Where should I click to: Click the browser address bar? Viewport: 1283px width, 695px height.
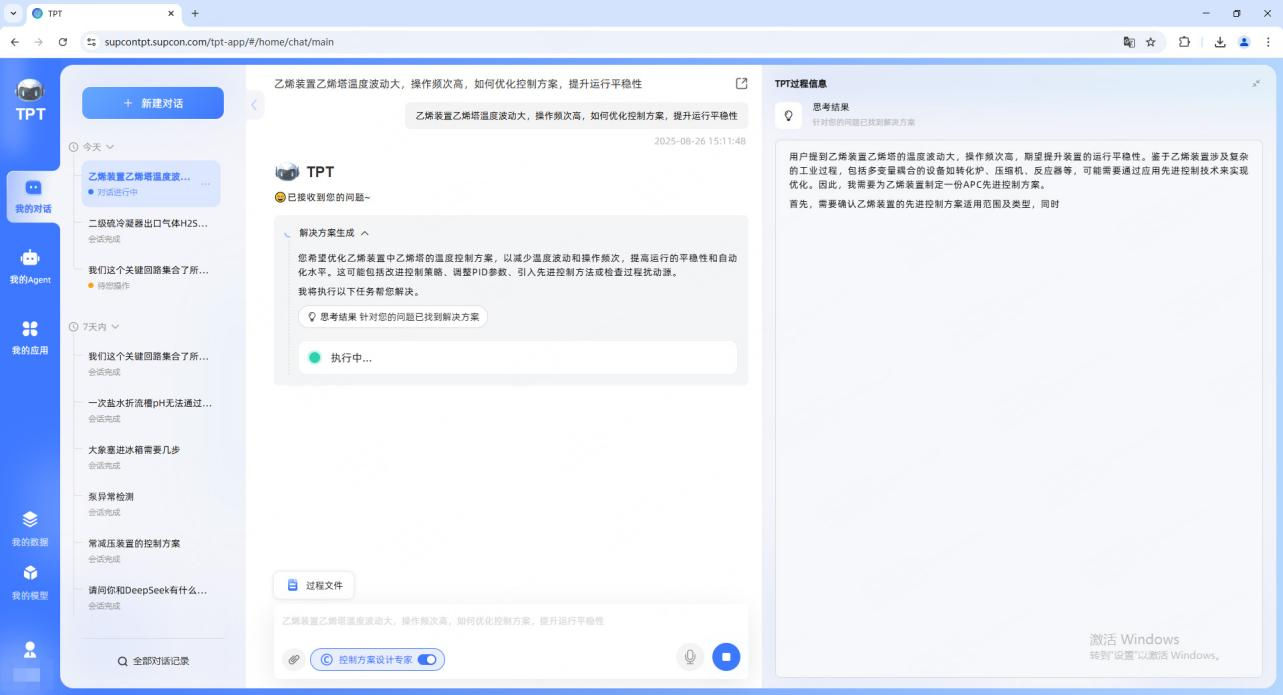[600, 42]
